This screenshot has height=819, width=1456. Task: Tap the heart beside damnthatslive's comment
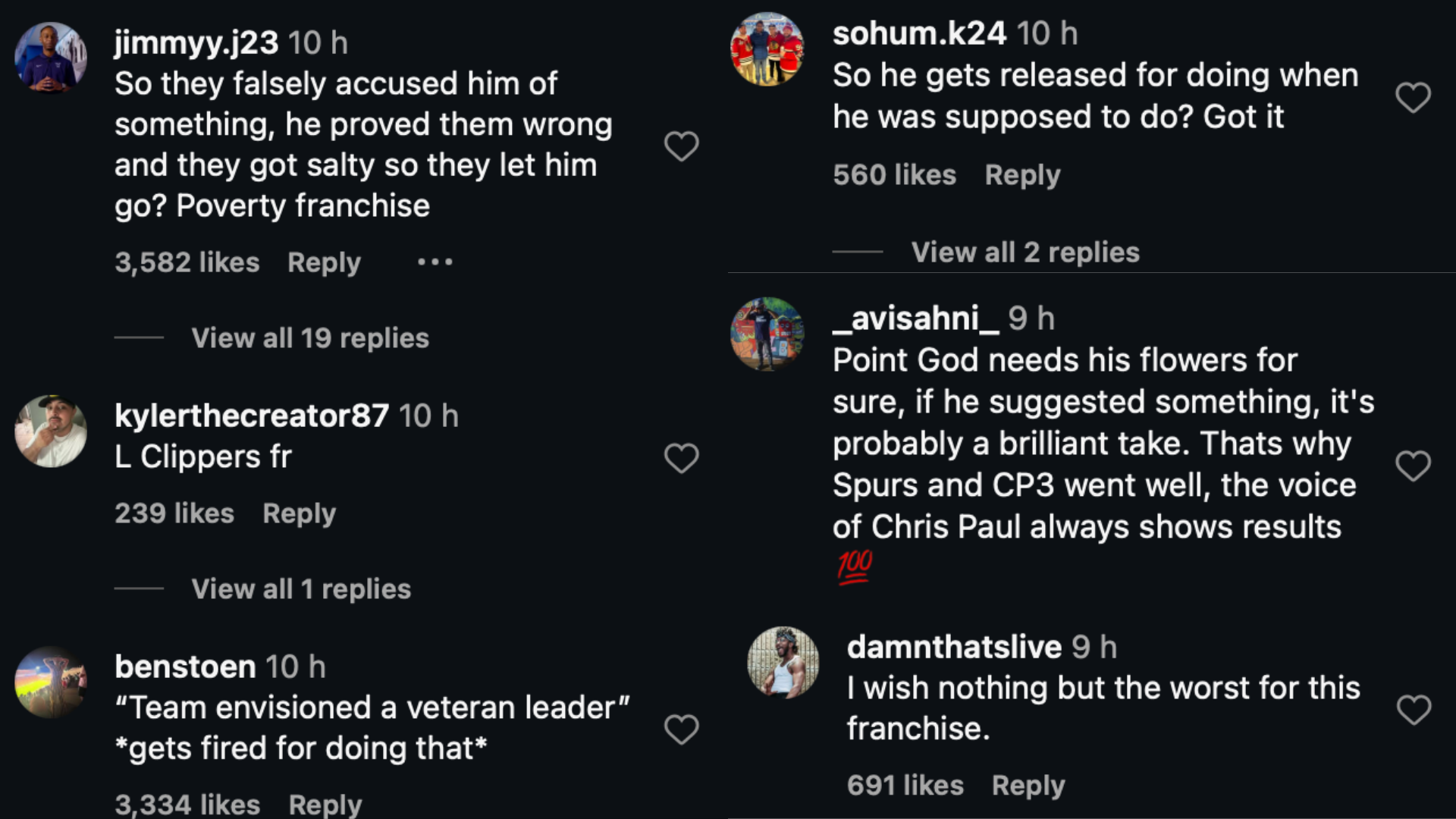click(x=1414, y=710)
